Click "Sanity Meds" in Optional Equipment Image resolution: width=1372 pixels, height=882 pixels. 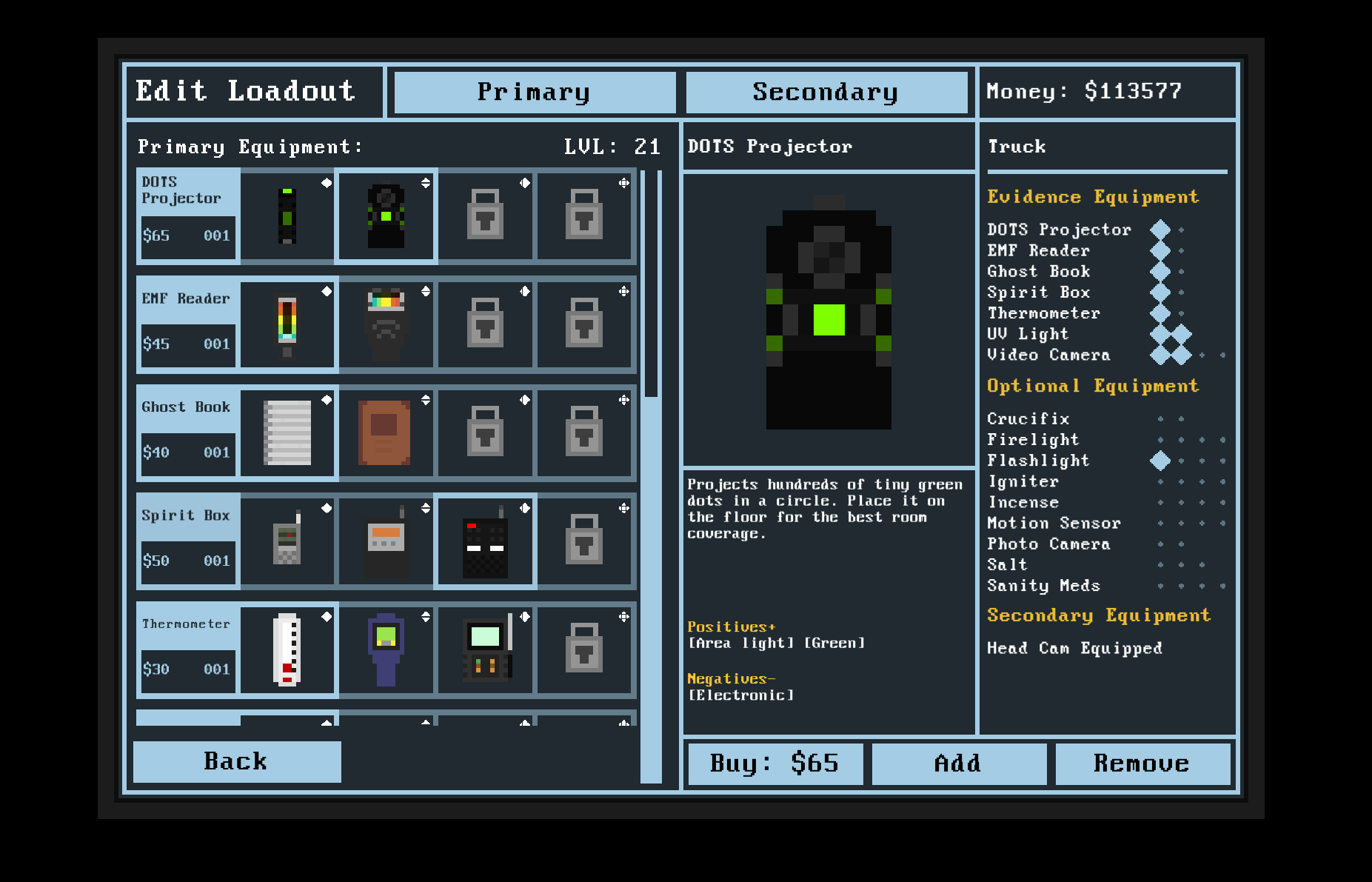[x=1044, y=586]
